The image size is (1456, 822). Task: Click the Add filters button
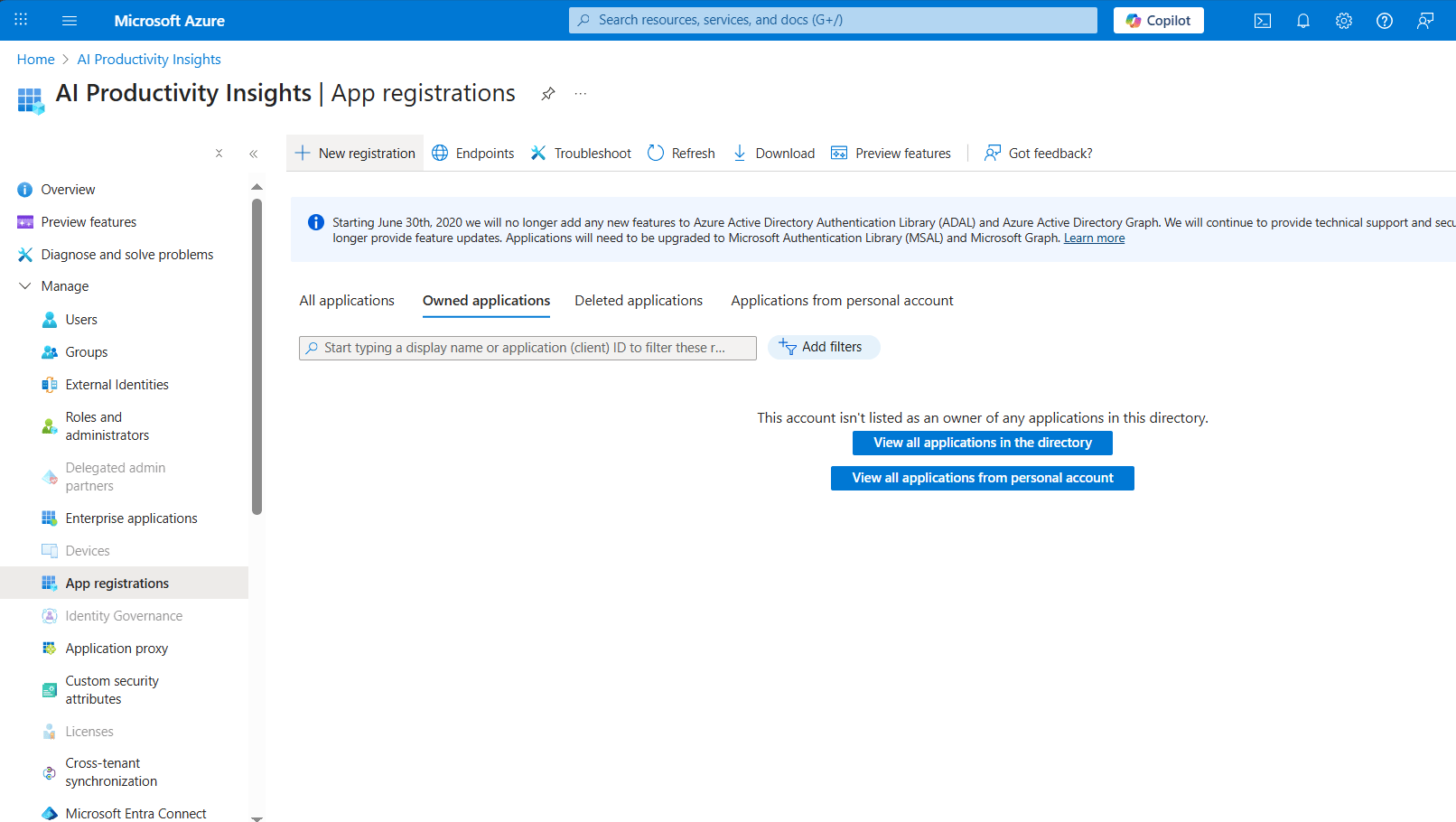click(824, 347)
